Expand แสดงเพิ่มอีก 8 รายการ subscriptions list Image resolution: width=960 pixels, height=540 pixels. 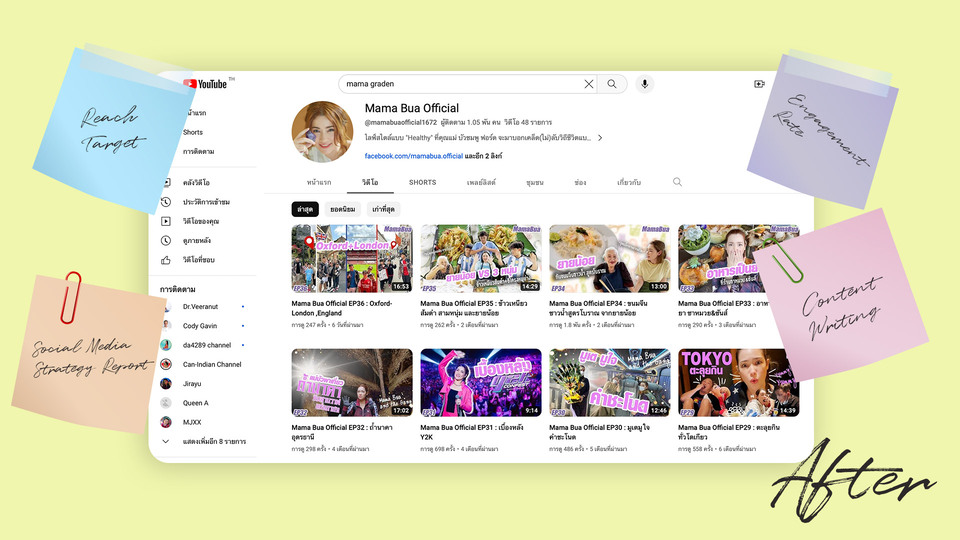(x=209, y=441)
